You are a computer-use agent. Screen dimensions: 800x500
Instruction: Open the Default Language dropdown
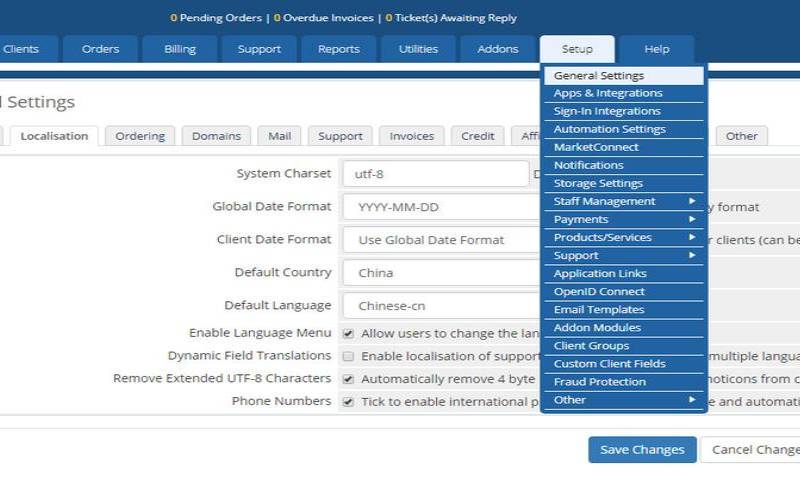440,306
